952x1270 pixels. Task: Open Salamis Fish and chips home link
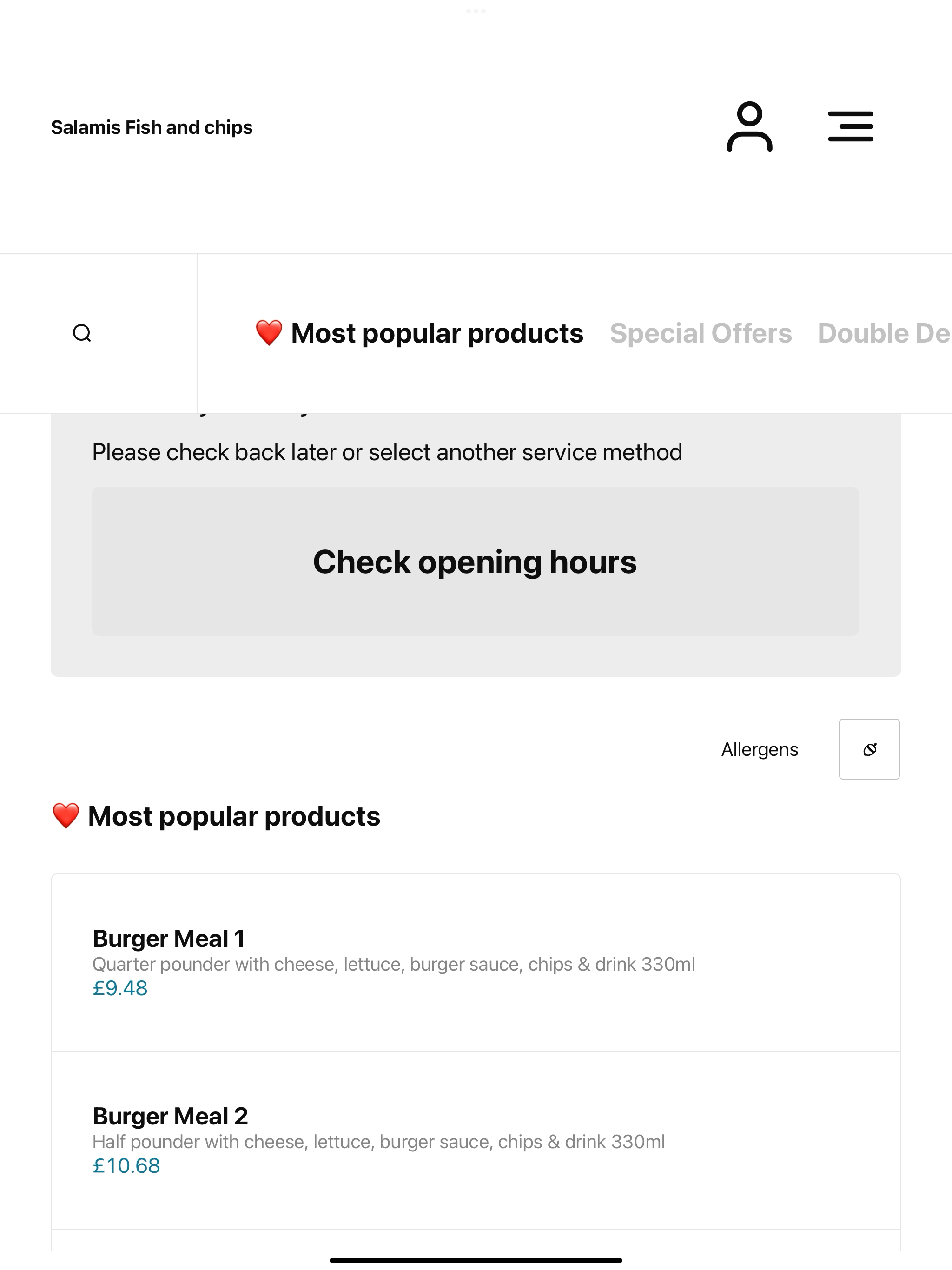point(152,127)
